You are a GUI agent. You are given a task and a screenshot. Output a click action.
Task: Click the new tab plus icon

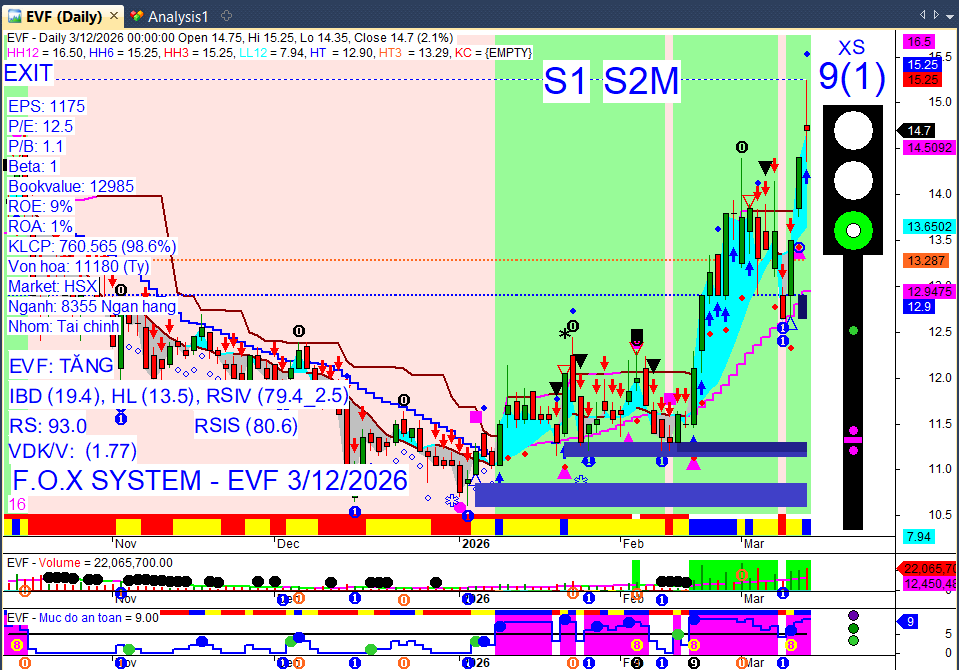(226, 16)
